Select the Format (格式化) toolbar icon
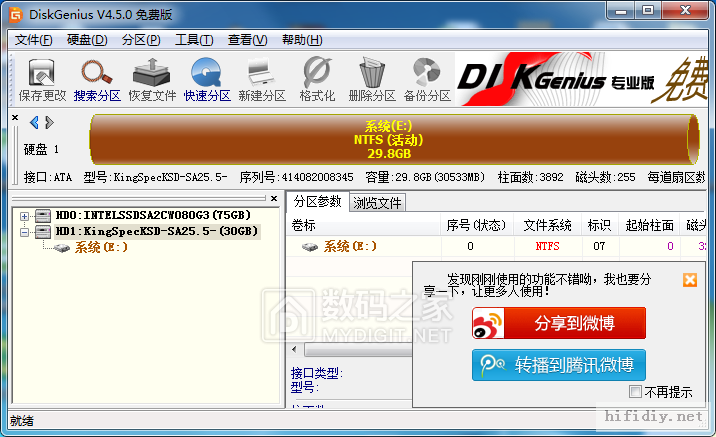 click(x=317, y=80)
